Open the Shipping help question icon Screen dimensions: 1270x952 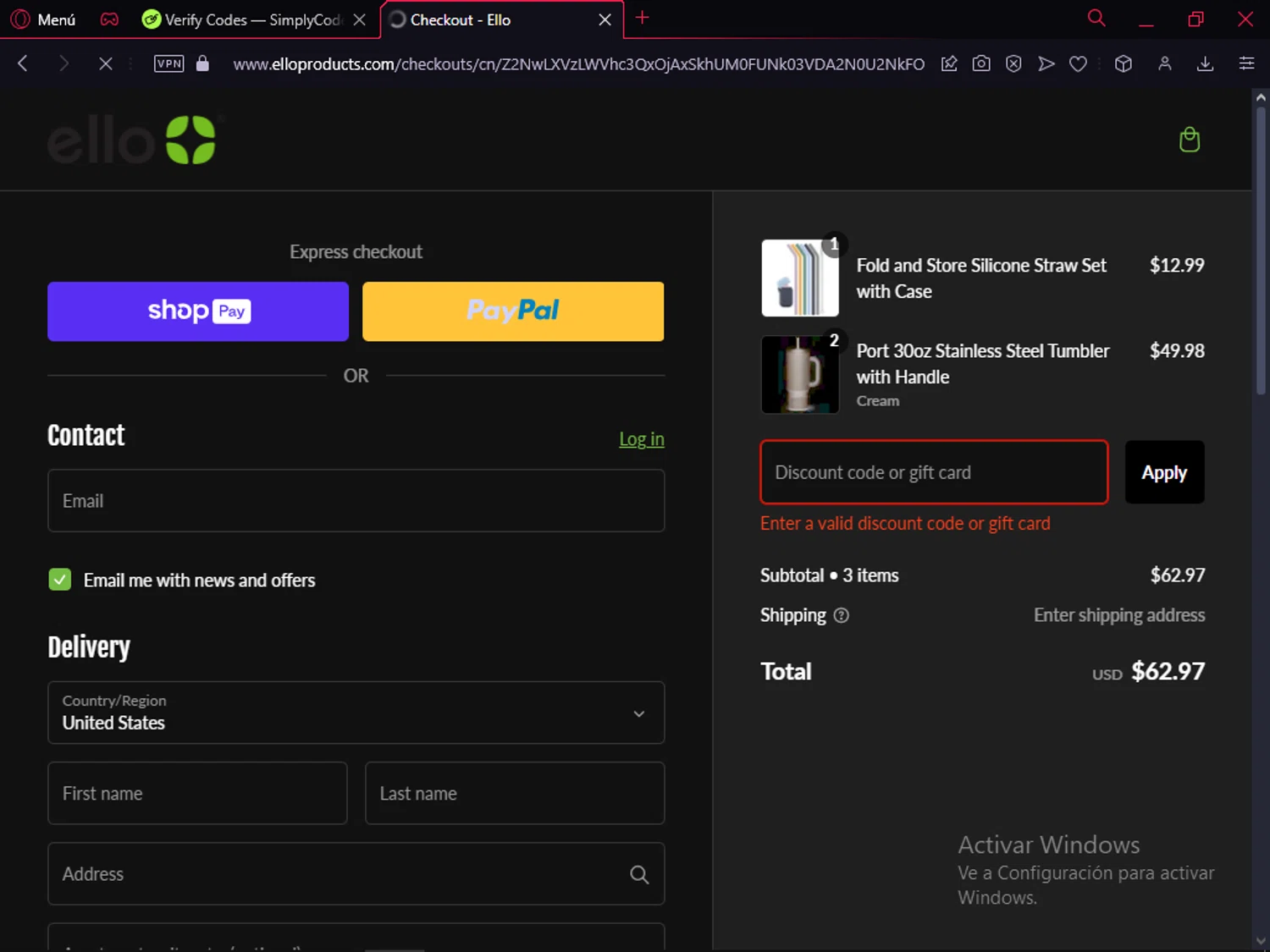841,615
